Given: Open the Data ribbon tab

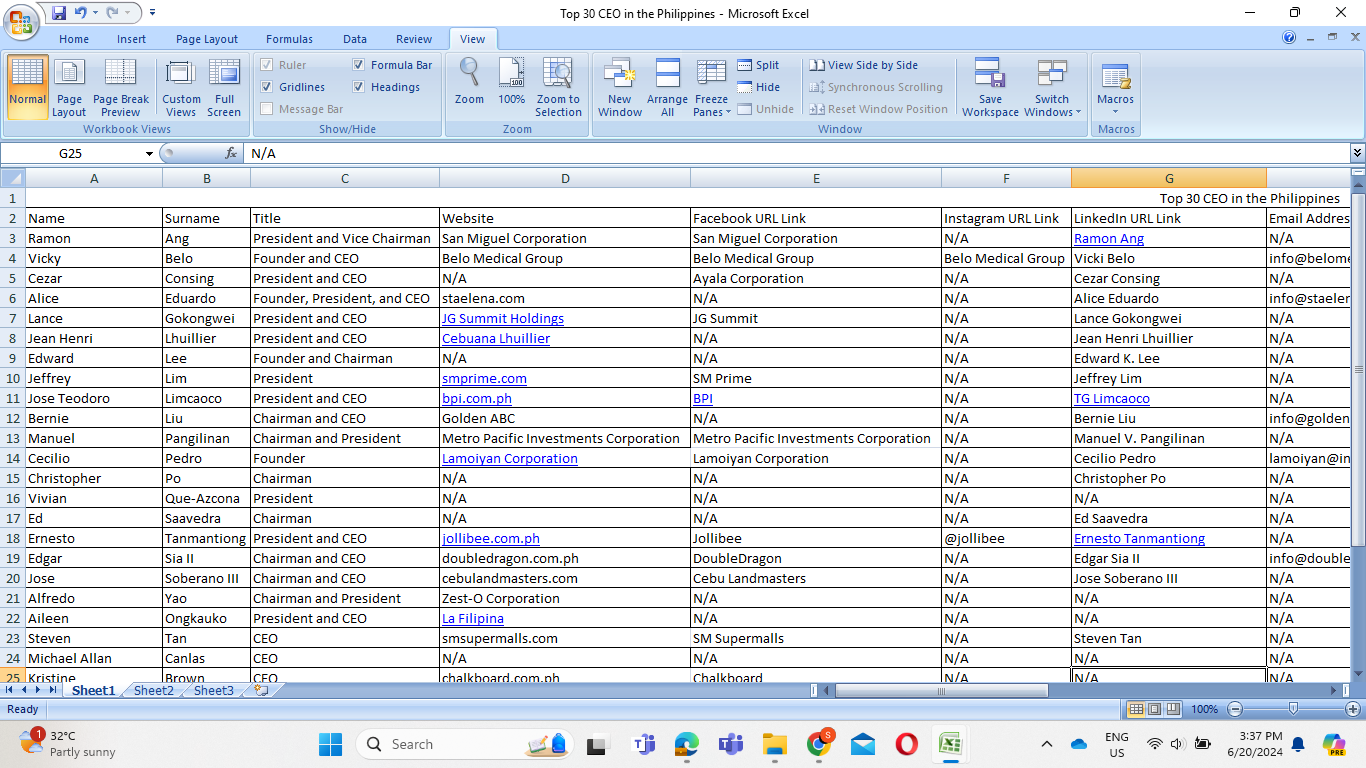Looking at the screenshot, I should 355,39.
